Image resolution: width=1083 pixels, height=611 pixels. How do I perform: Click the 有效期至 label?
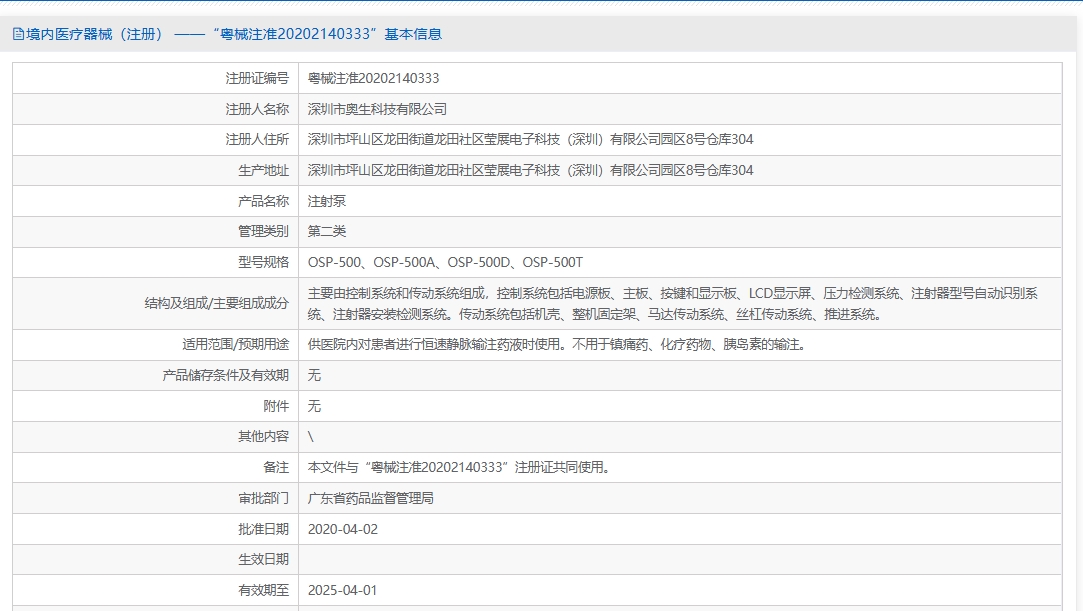coord(263,590)
